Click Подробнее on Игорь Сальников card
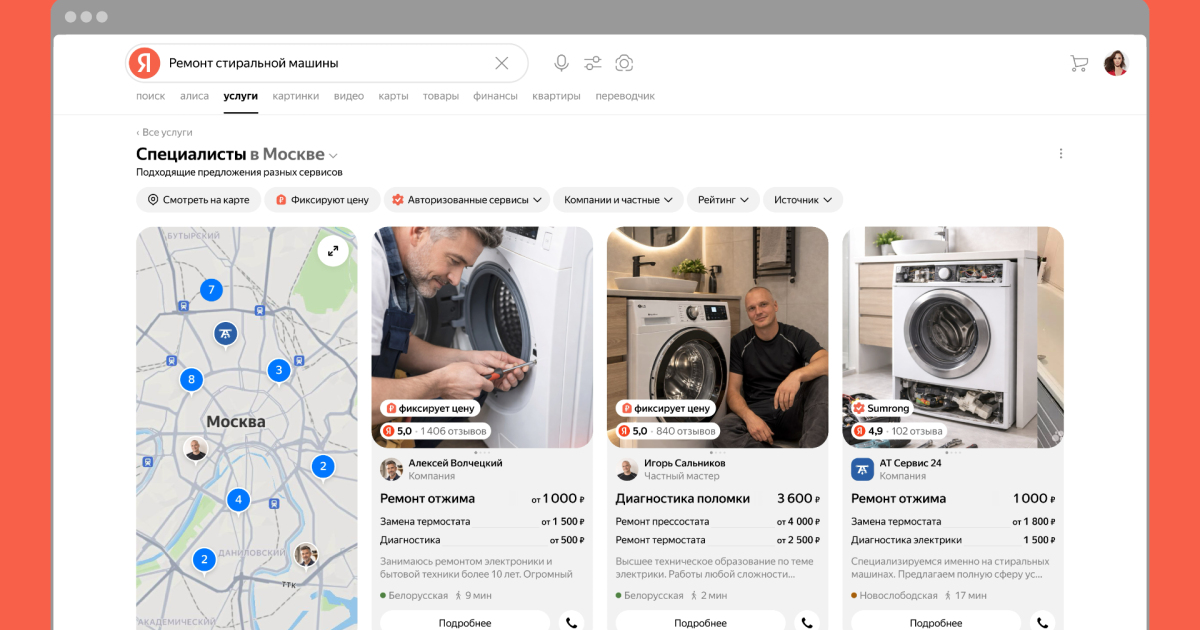The width and height of the screenshot is (1200, 630). tap(700, 622)
